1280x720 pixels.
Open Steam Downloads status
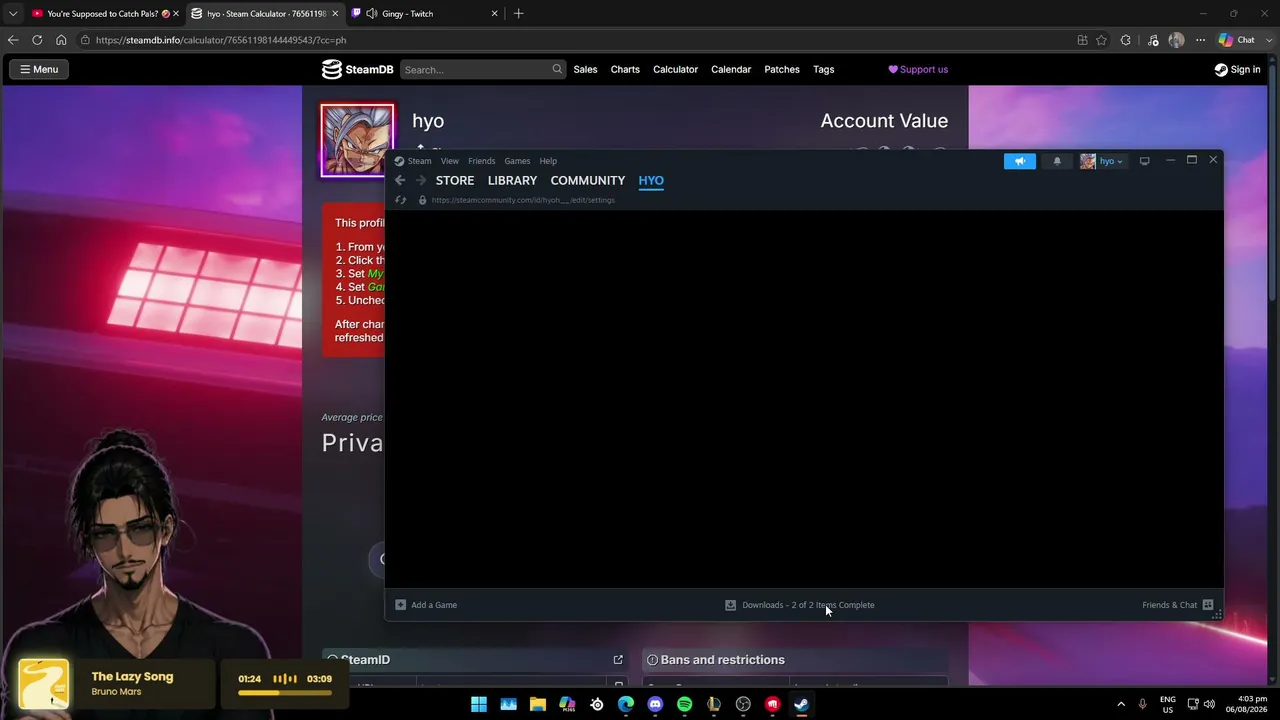pyautogui.click(x=800, y=605)
